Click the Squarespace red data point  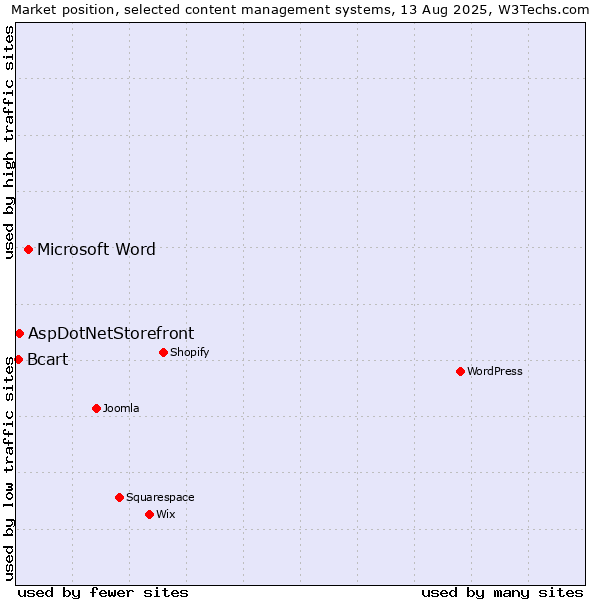[x=119, y=497]
